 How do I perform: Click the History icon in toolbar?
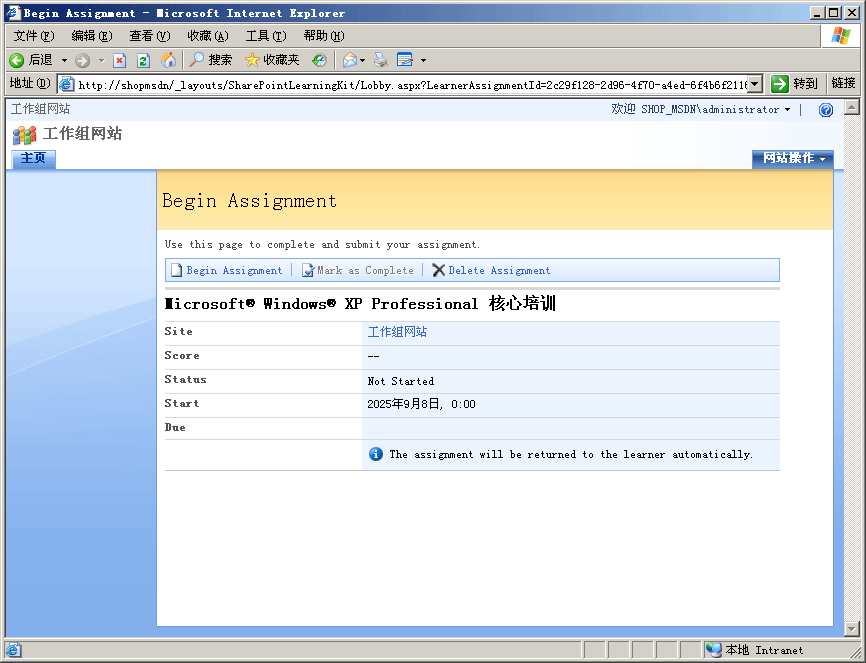coord(319,60)
